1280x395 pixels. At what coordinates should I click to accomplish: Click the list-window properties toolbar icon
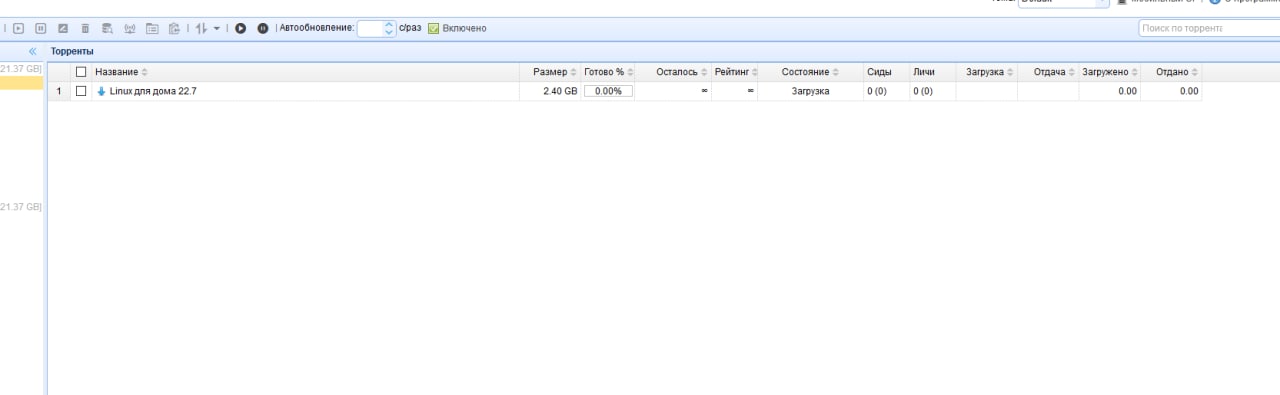(x=152, y=28)
